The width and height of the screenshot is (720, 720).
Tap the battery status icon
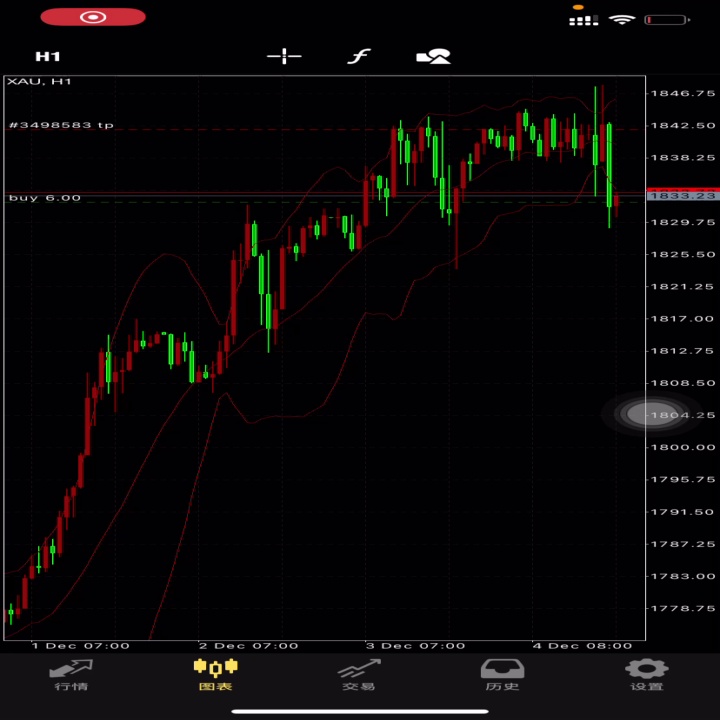coord(667,20)
